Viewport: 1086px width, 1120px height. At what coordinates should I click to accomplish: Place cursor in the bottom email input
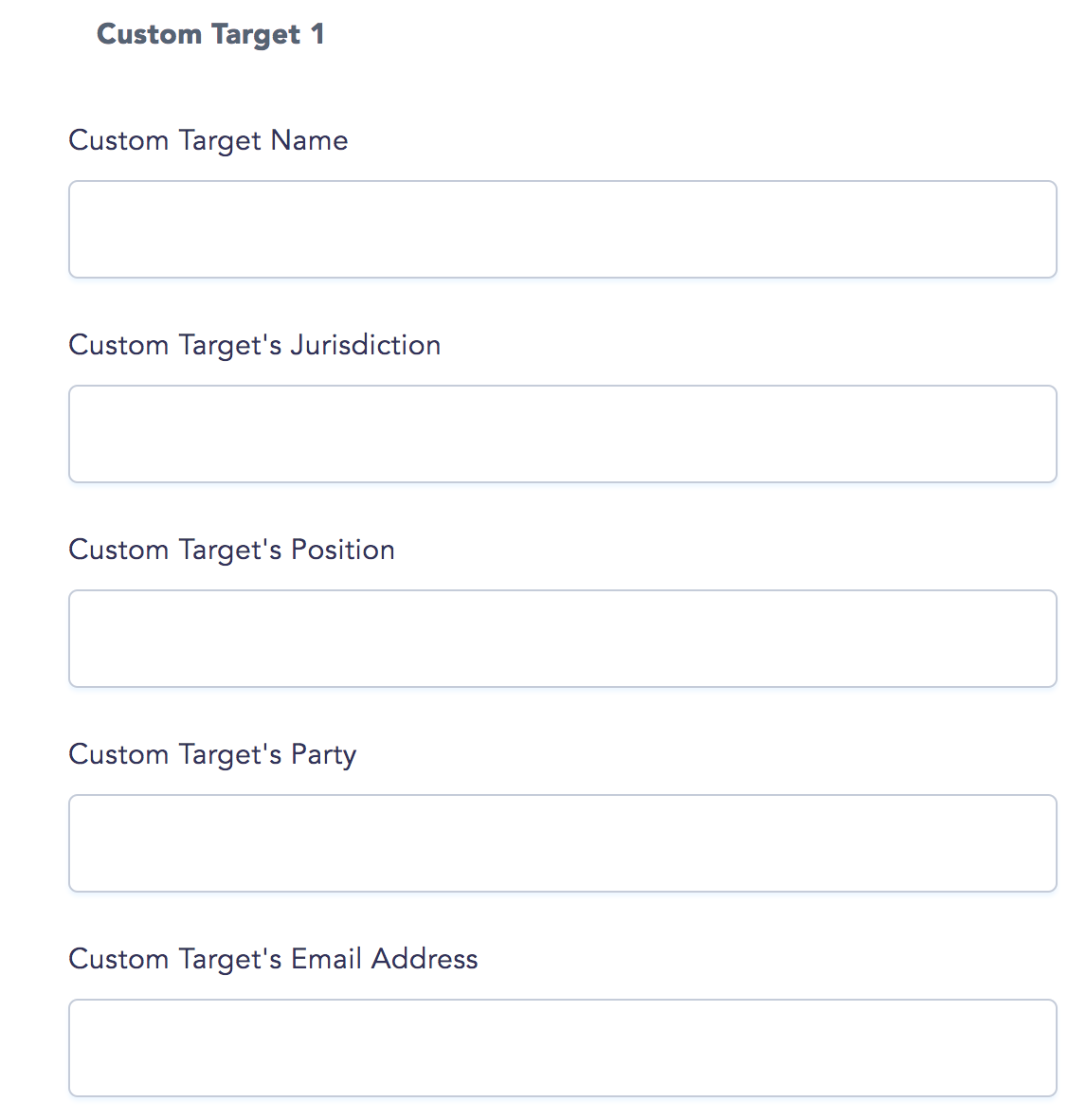[x=562, y=1048]
